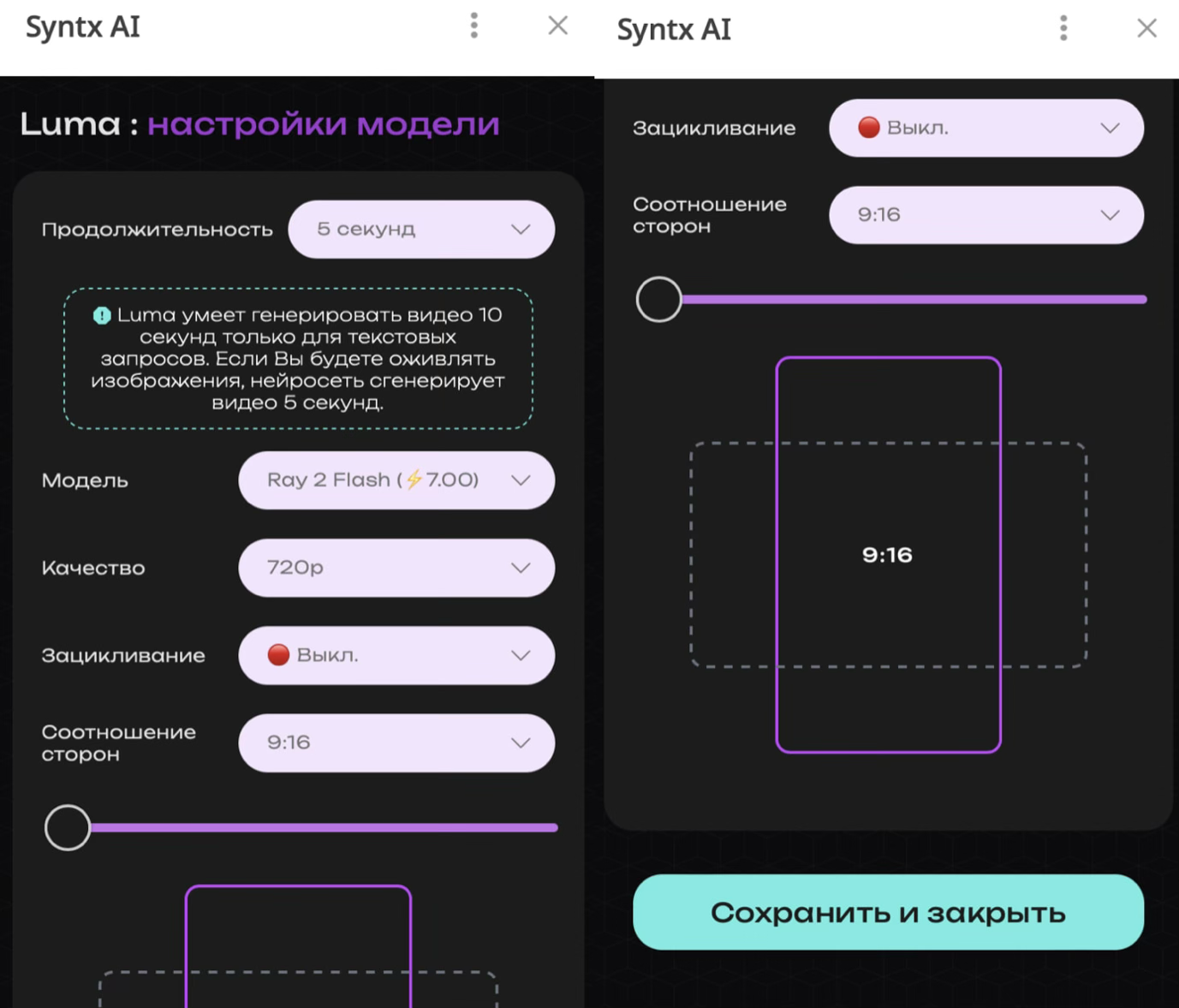
Task: Click the 9:16 label inside the aspect ratio preview
Action: pyautogui.click(x=887, y=555)
